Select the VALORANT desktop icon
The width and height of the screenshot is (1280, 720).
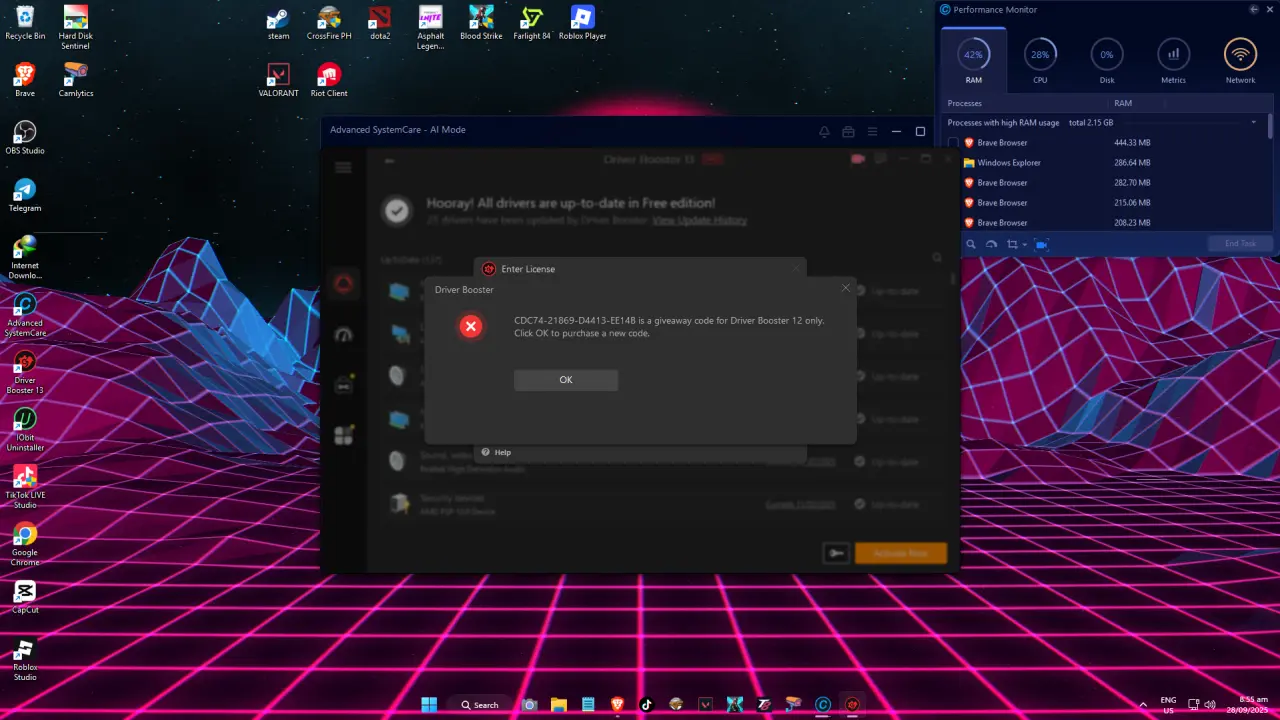coord(278,80)
